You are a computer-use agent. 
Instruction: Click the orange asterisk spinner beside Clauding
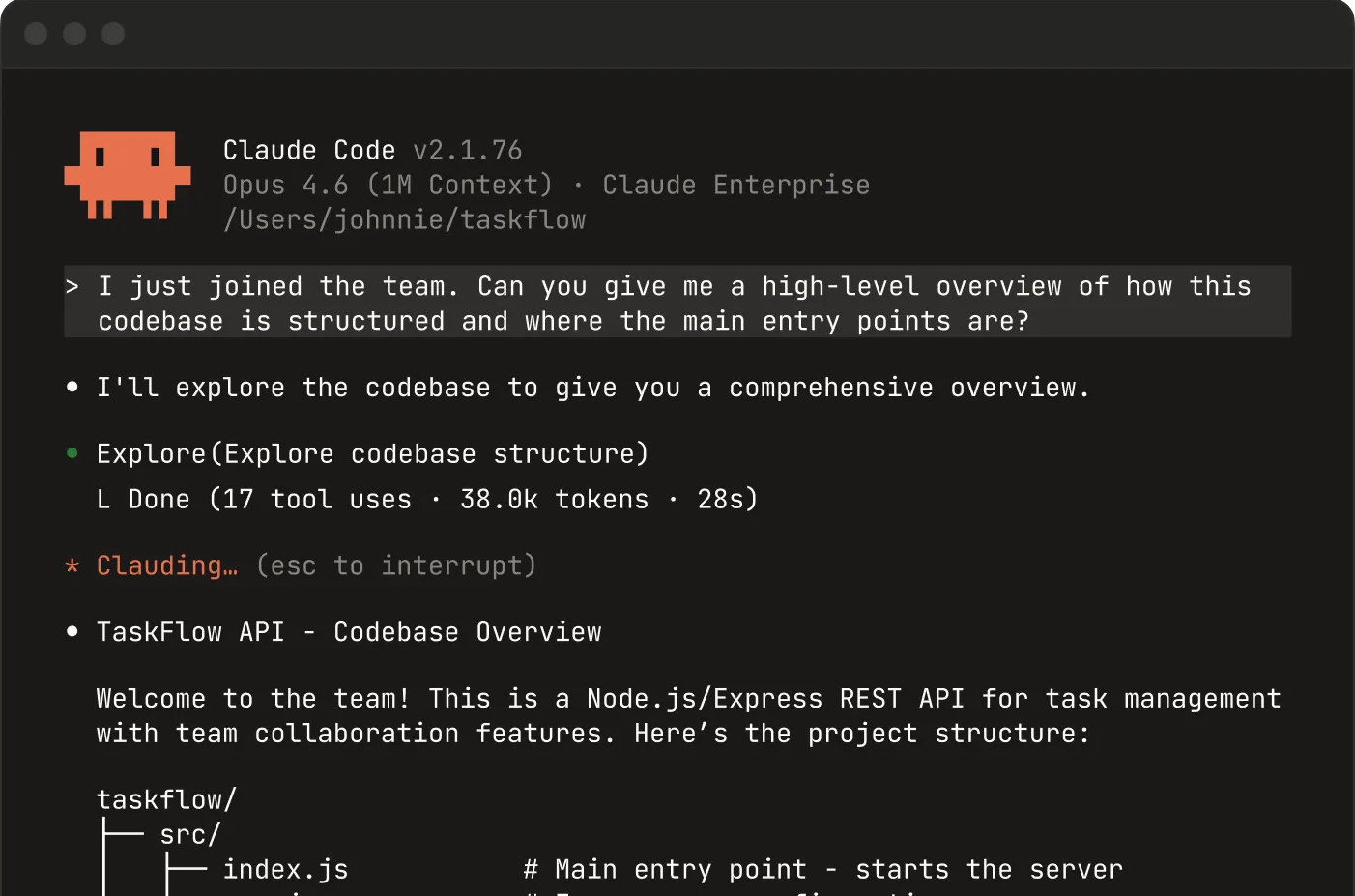(72, 565)
